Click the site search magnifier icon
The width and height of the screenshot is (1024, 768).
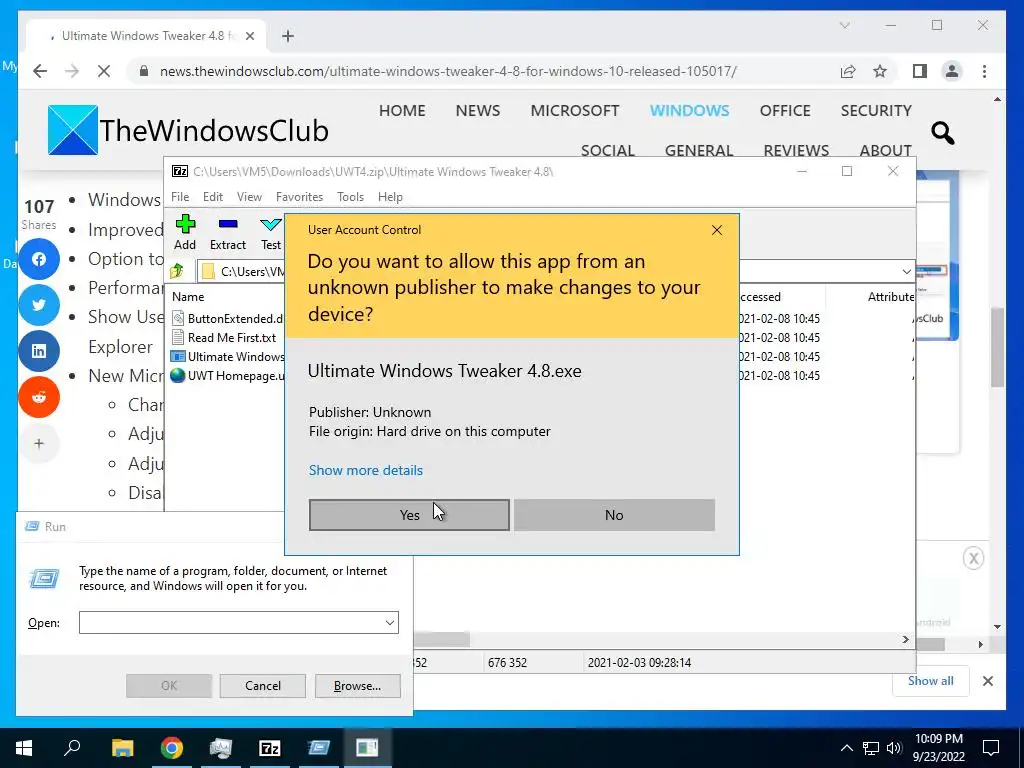pos(942,133)
